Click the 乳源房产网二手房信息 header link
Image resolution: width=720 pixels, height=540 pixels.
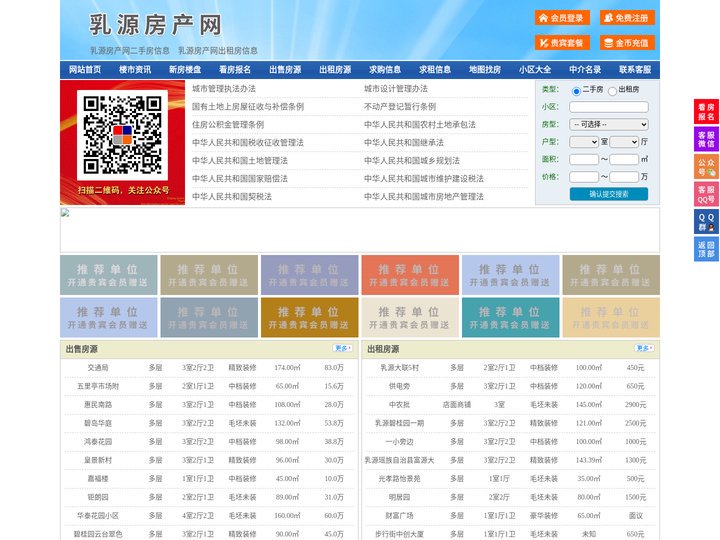coord(129,51)
